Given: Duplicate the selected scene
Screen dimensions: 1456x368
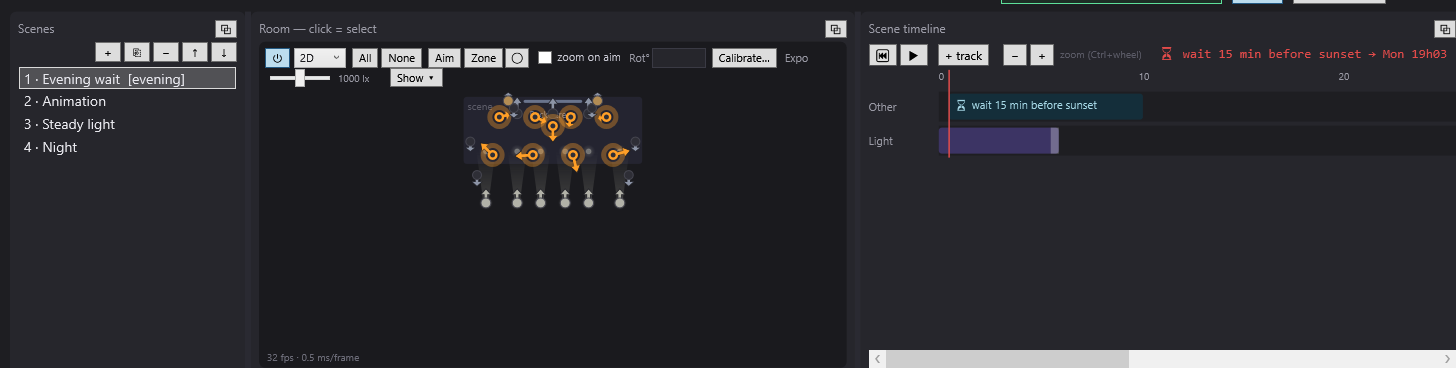Looking at the screenshot, I should 137,52.
